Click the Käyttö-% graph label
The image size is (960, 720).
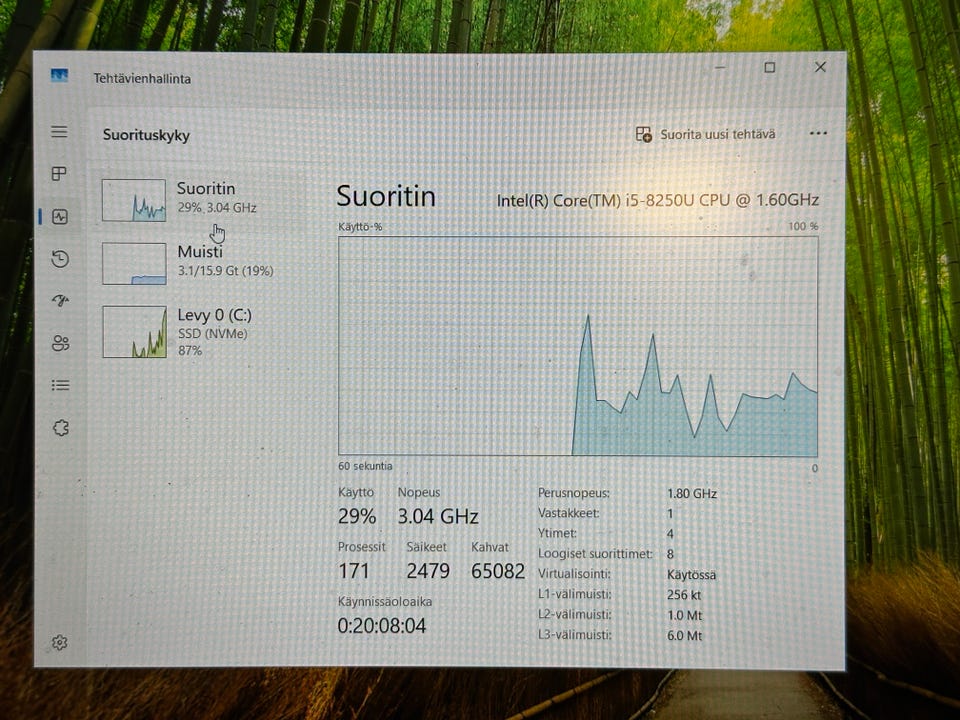(x=360, y=227)
